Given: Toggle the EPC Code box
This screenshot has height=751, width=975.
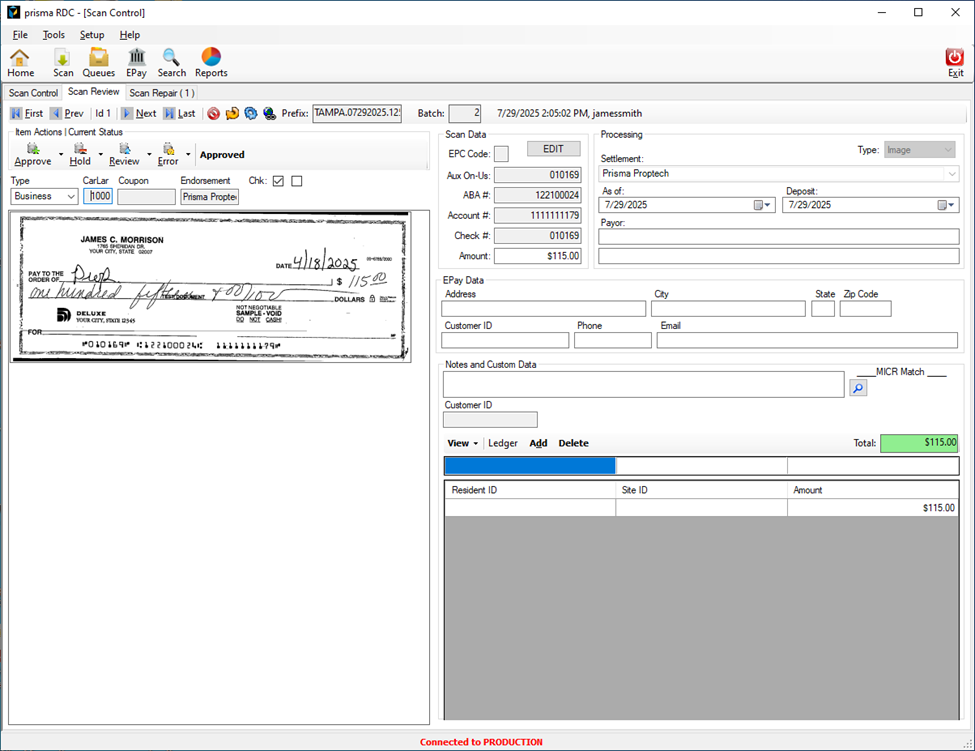Looking at the screenshot, I should coord(501,153).
